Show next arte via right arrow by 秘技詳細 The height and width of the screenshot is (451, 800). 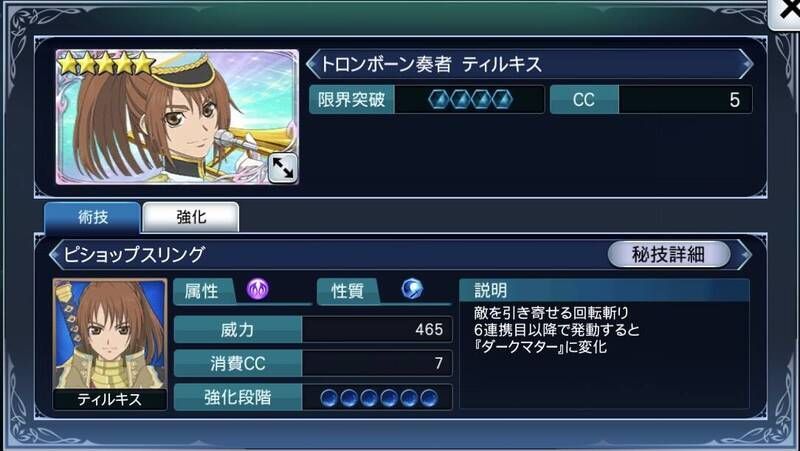tap(745, 254)
